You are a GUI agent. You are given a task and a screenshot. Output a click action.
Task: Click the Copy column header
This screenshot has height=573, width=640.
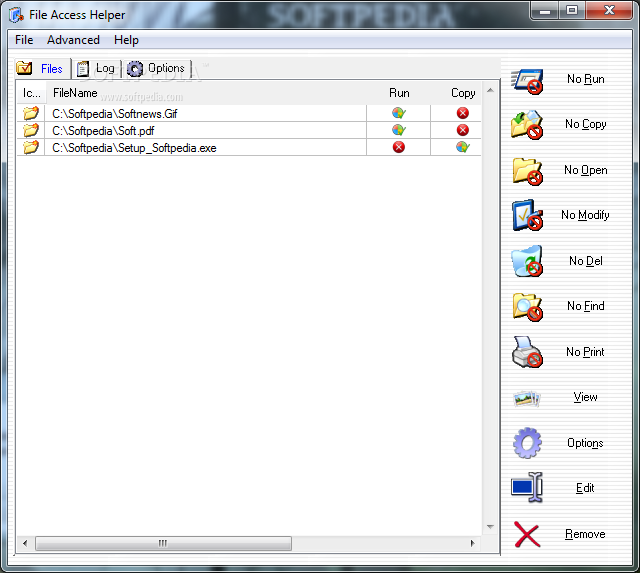coord(463,93)
